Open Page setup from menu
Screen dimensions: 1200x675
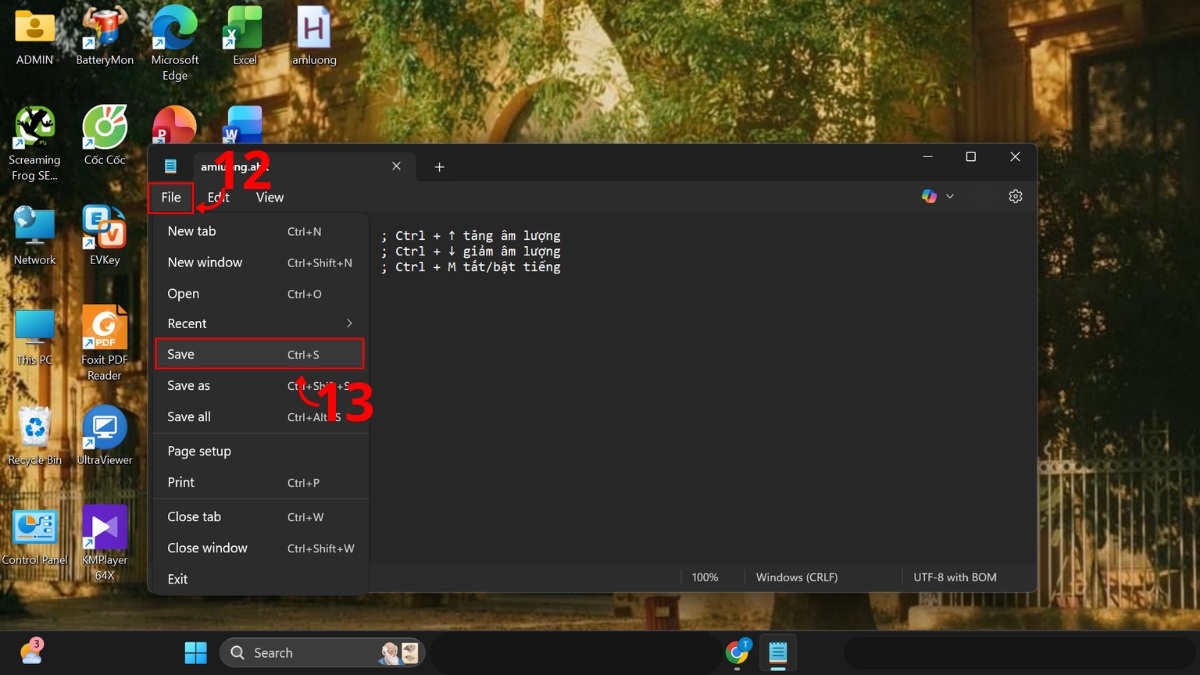pos(259,451)
